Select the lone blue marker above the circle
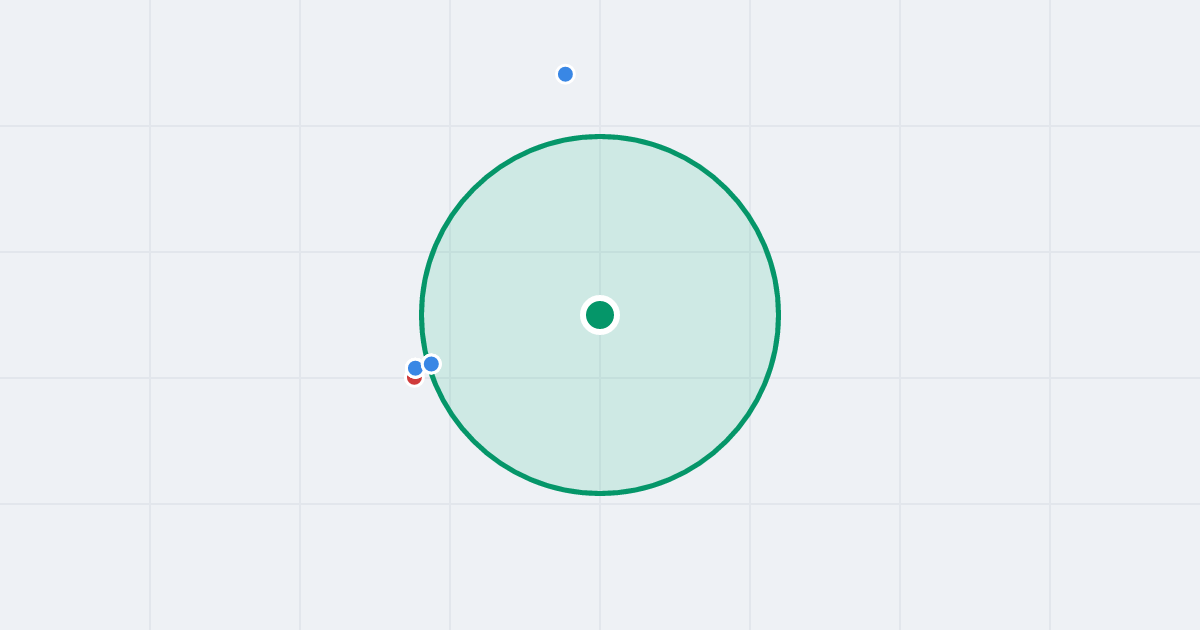 [565, 74]
